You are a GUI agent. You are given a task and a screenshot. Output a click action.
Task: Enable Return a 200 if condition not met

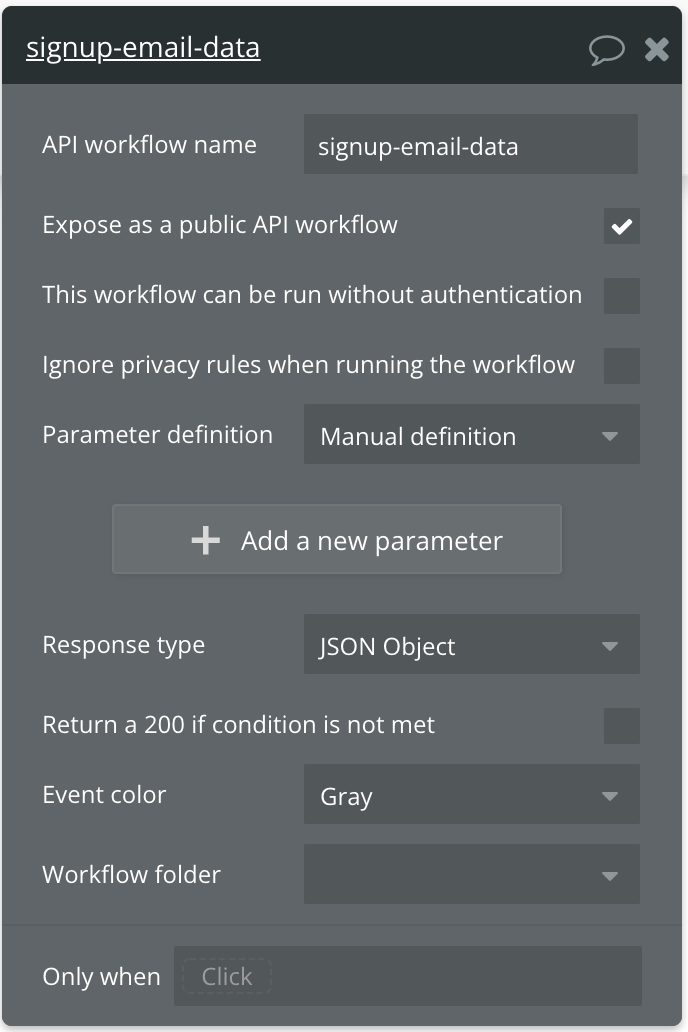(x=621, y=726)
